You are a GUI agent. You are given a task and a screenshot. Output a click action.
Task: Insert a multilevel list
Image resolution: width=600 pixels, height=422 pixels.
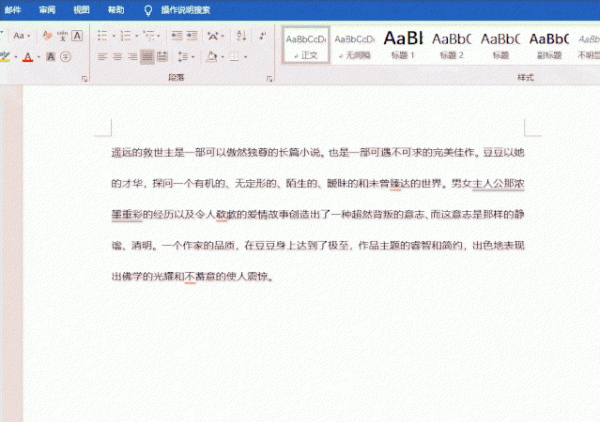pyautogui.click(x=149, y=36)
